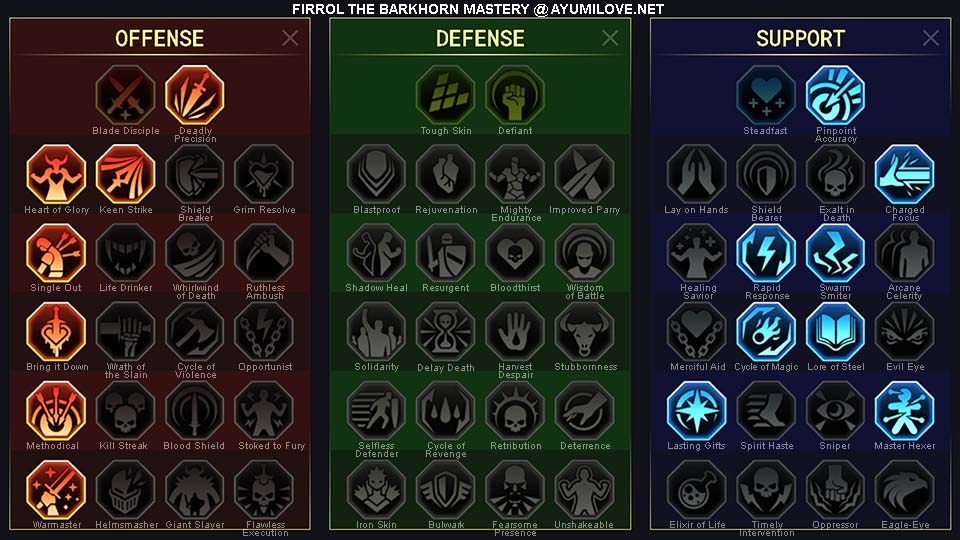Select the Master Hexer mastery
960x540 pixels.
tap(904, 411)
